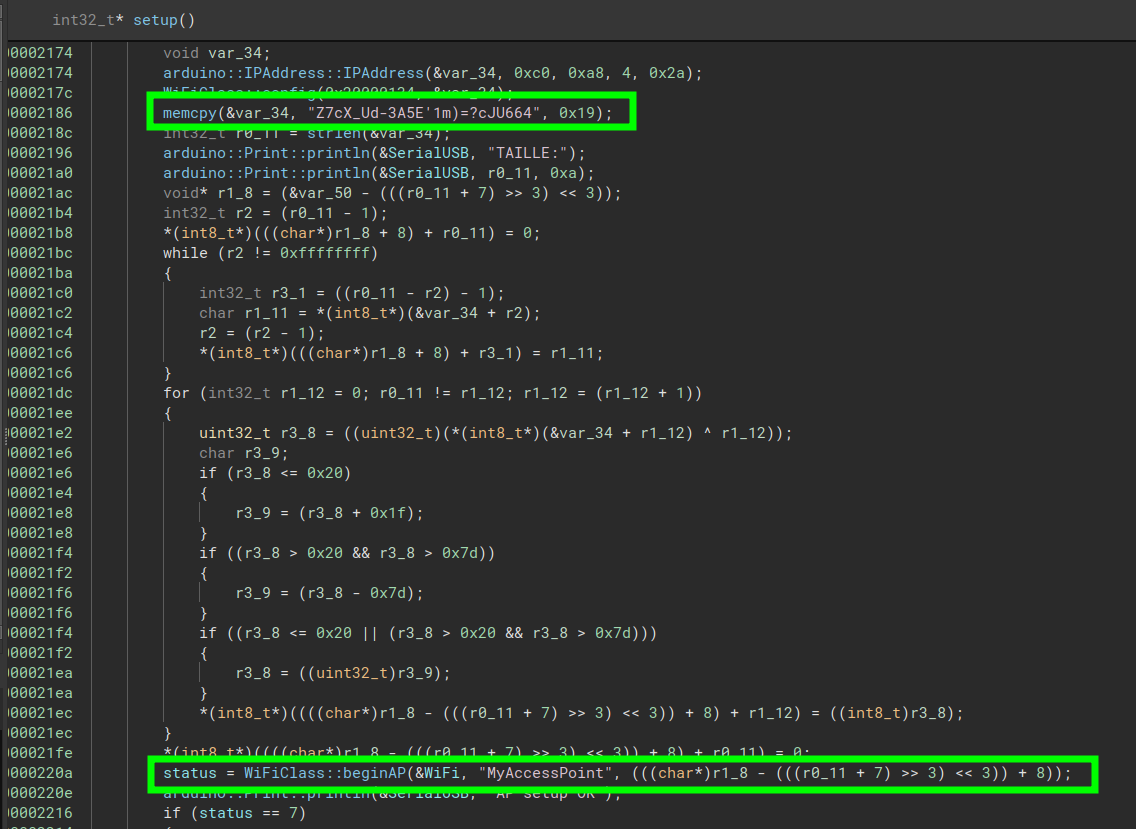Screen dimensions: 1136x829
Task: Click the address 0002196 in the gutter
Action: tap(41, 153)
